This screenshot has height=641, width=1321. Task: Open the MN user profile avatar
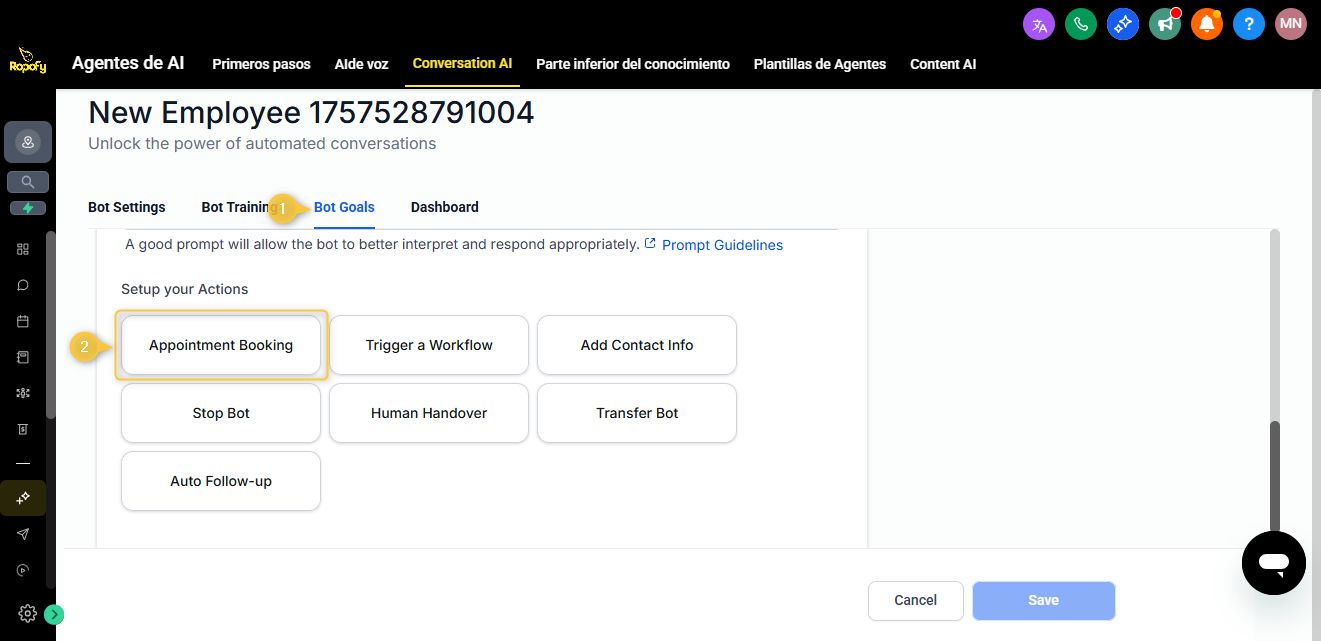(1291, 24)
